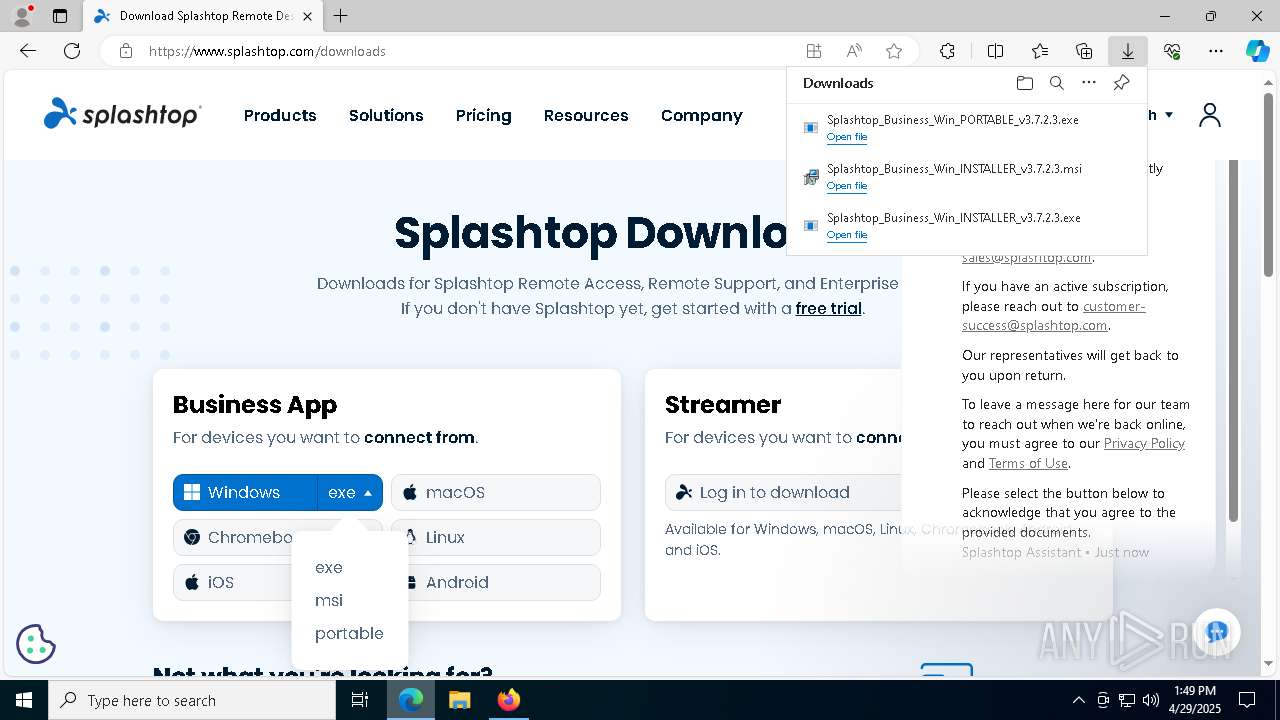This screenshot has width=1280, height=720.
Task: Open the Edge app available icon in address bar
Action: point(814,51)
